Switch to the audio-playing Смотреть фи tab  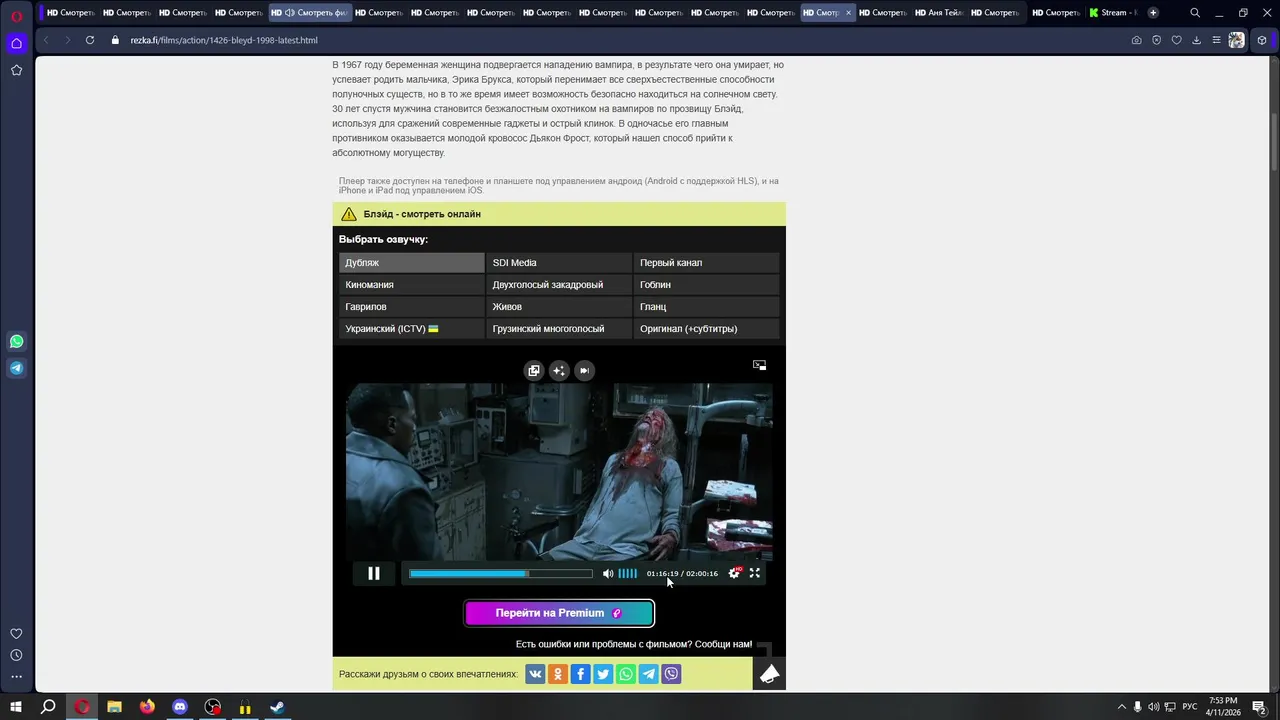click(x=310, y=13)
